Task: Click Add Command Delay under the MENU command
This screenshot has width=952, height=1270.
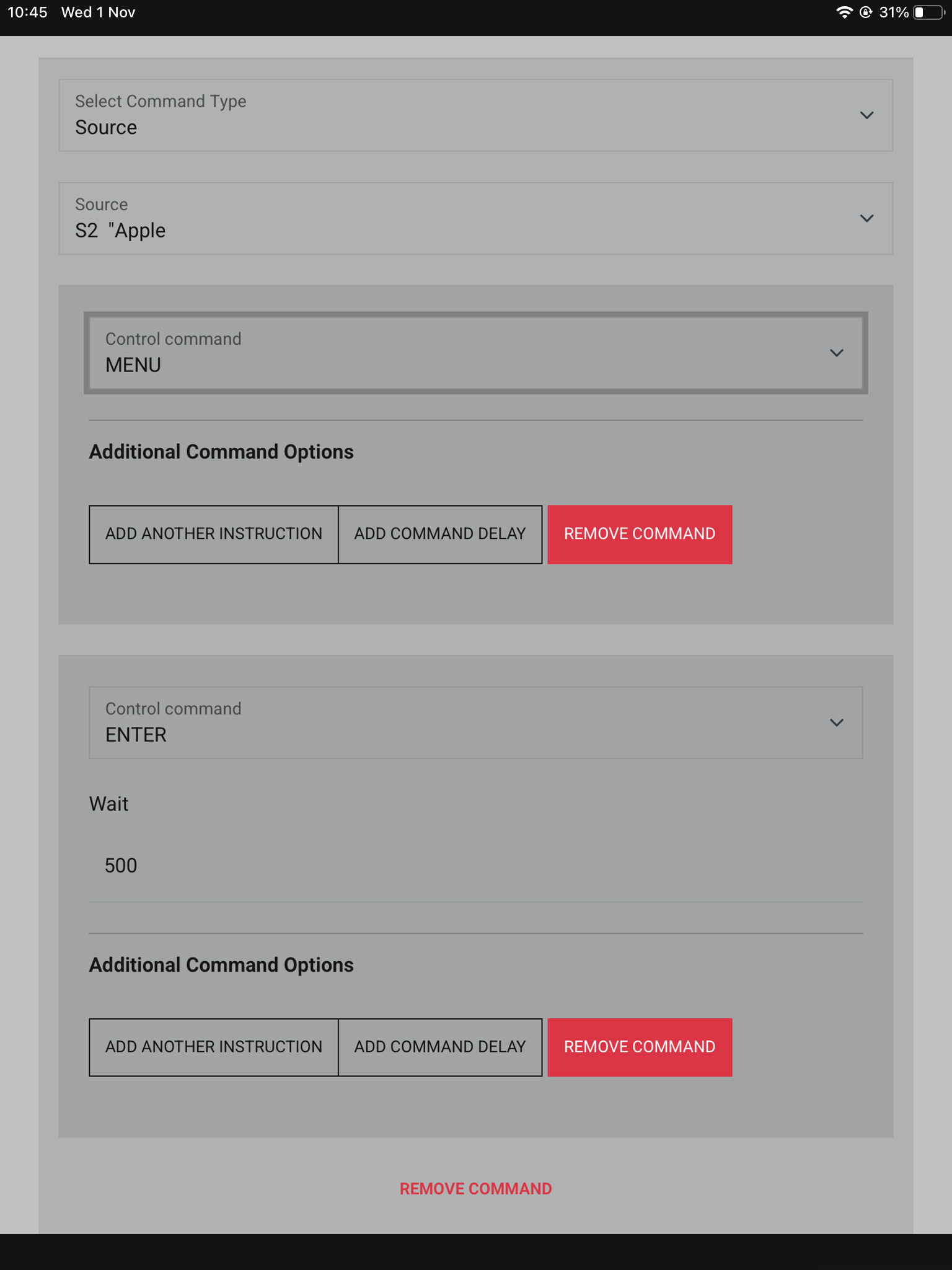Action: (440, 534)
